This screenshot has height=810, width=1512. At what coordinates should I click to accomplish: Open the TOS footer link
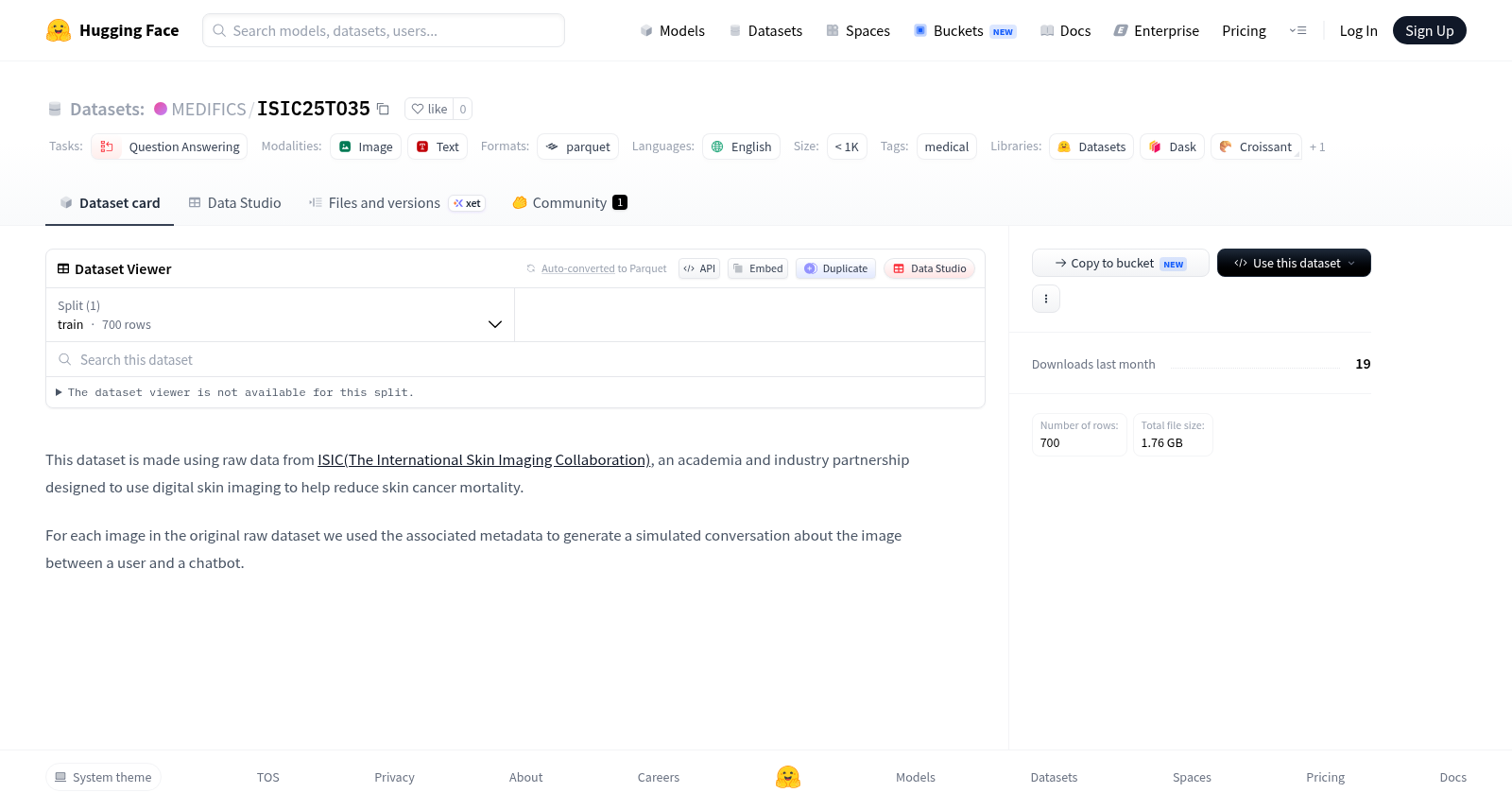coord(268,777)
